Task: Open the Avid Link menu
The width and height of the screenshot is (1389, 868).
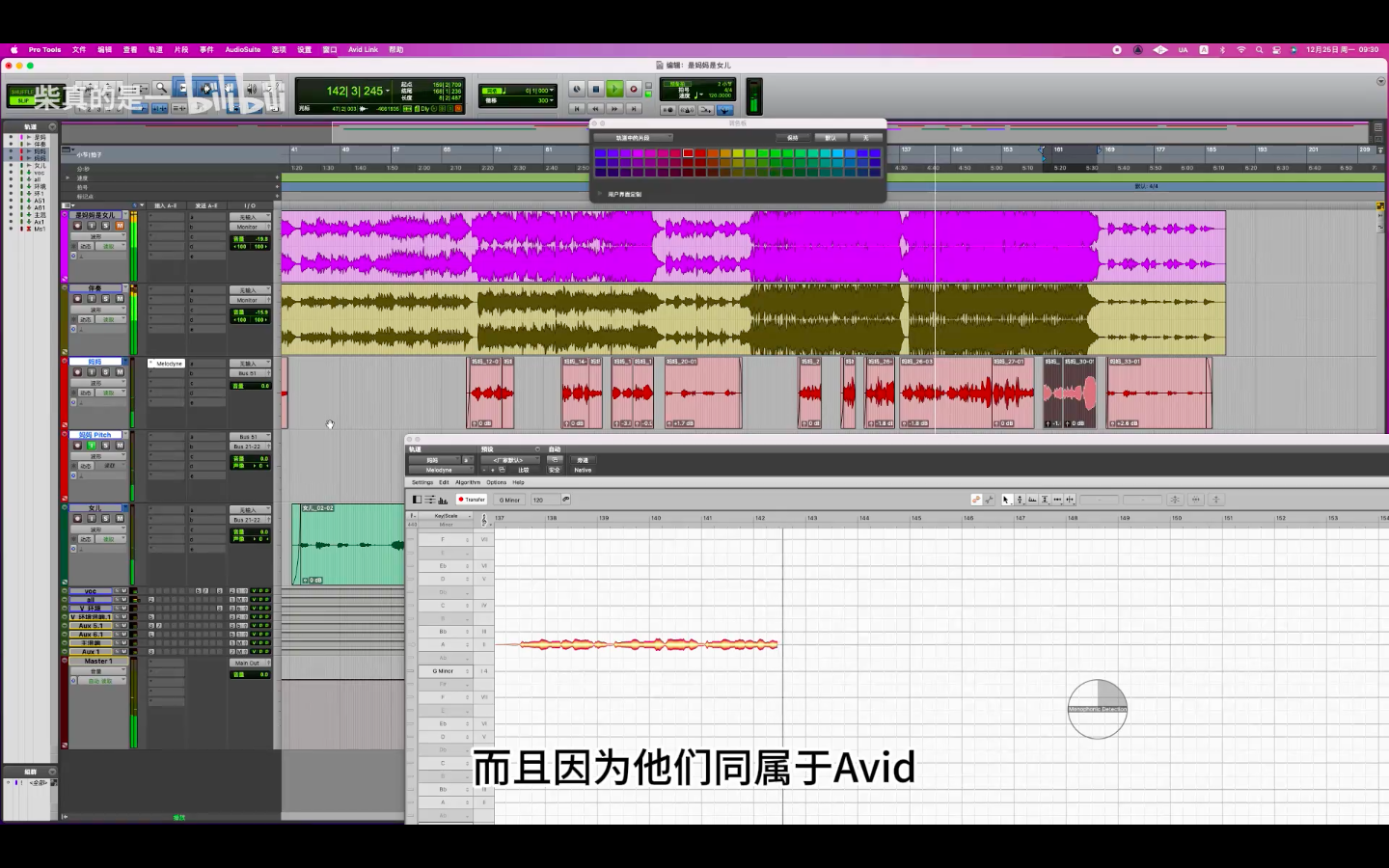Action: 363,49
